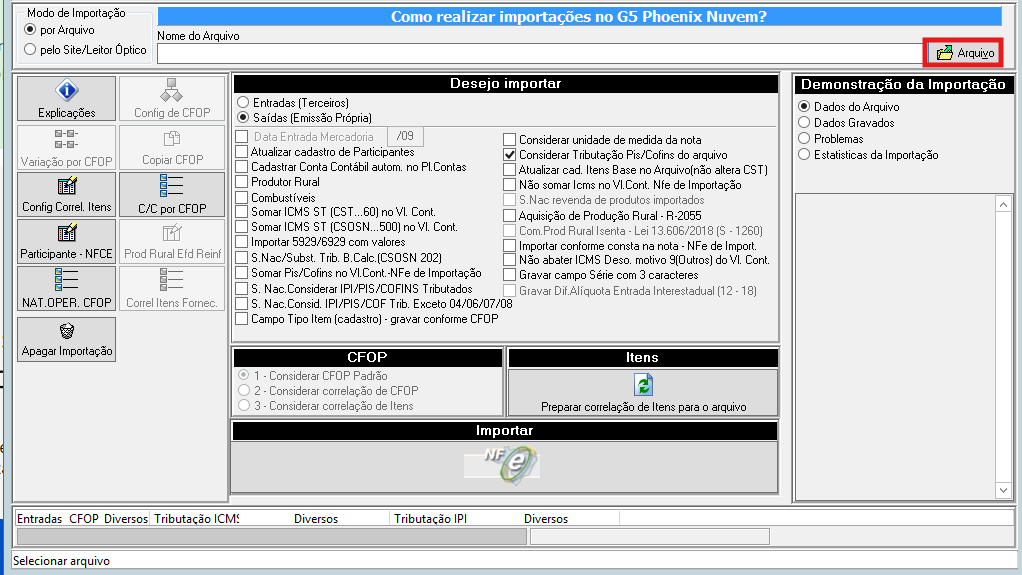Open Config Correl. Itens
This screenshot has height=575, width=1022.
pos(66,195)
